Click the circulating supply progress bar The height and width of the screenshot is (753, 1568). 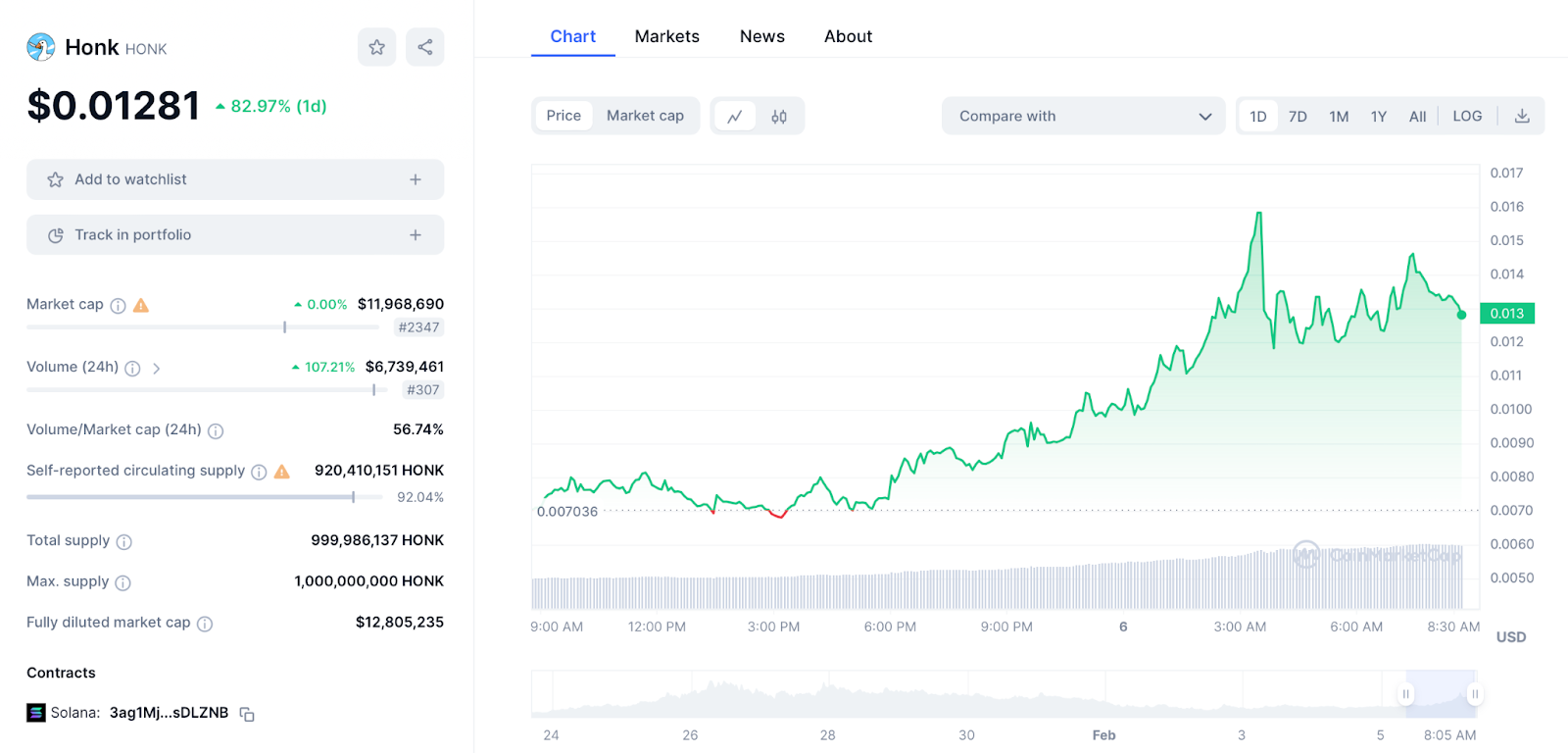[x=204, y=497]
